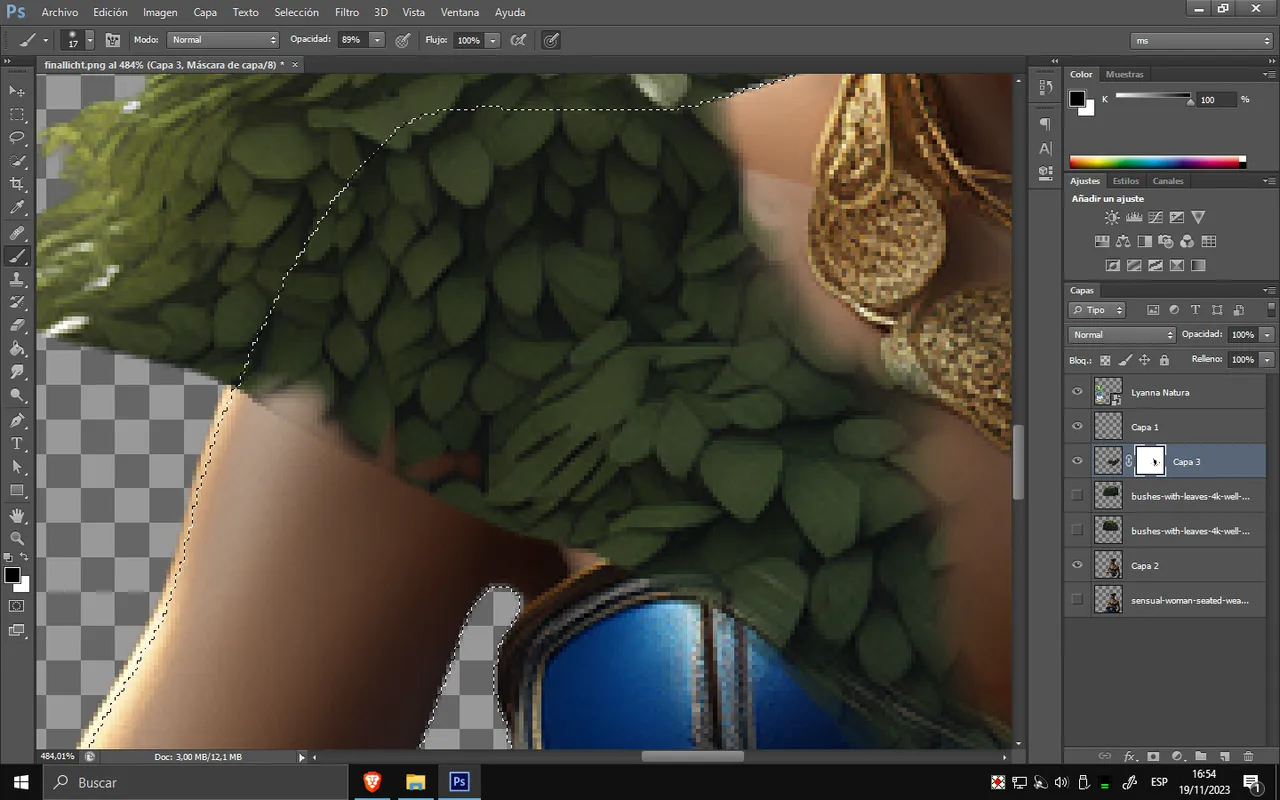Open Windows Start menu
The width and height of the screenshot is (1280, 800).
point(21,782)
